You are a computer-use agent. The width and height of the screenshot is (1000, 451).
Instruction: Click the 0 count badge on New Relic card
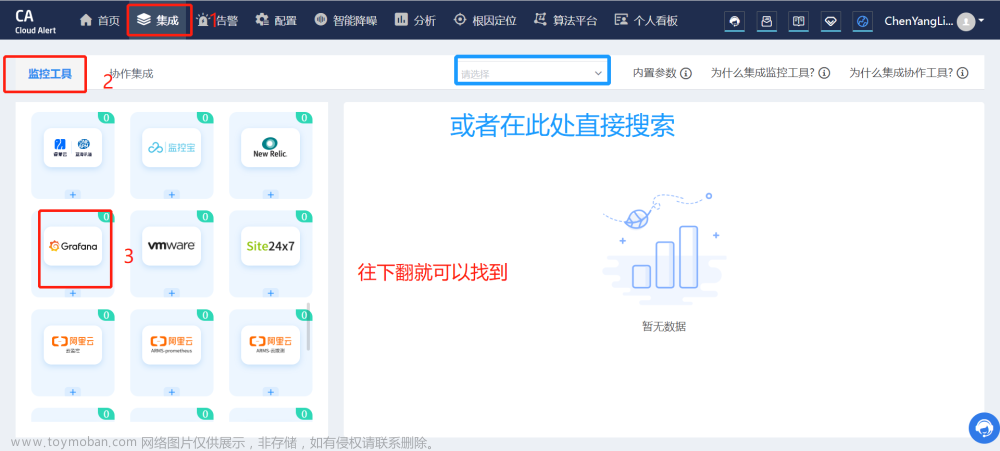pos(304,118)
